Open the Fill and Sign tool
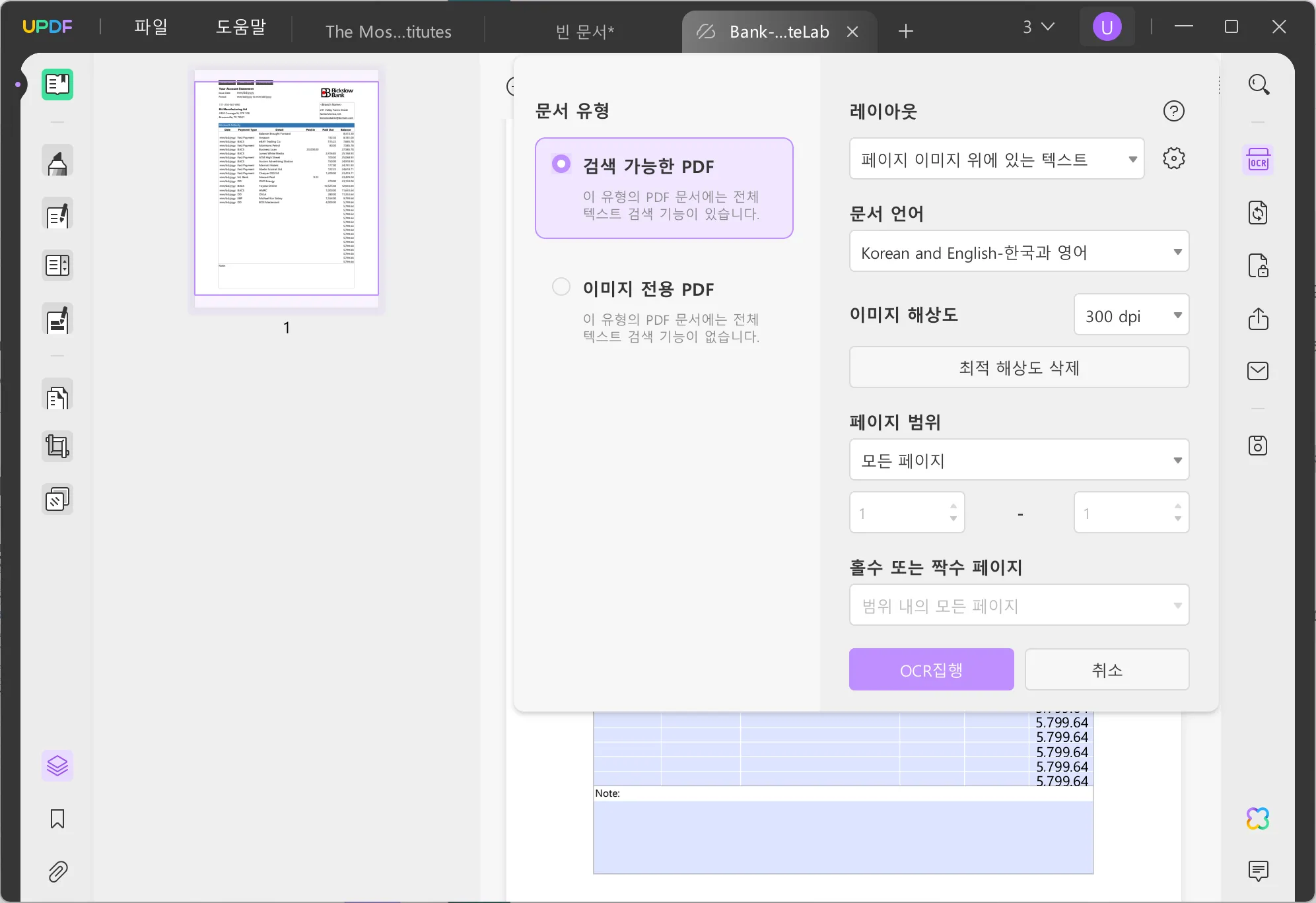1316x903 pixels. pos(57,319)
